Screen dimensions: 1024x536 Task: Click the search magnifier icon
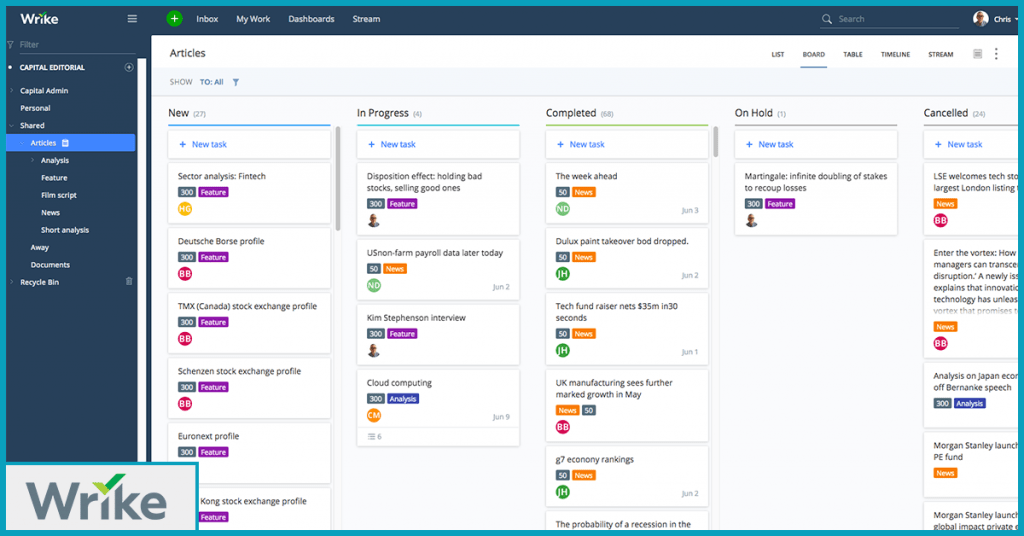(827, 19)
